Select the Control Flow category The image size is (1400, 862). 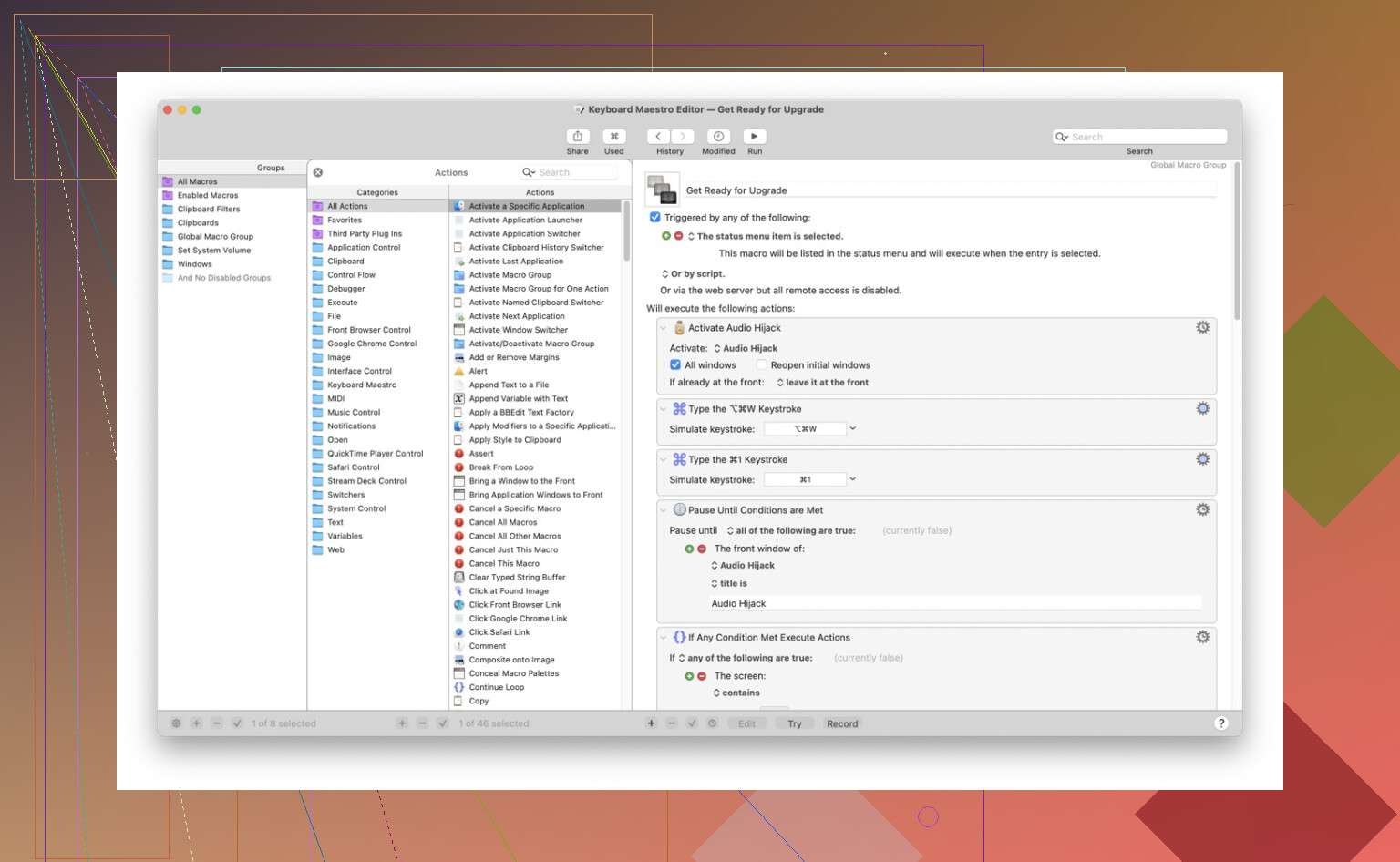[351, 275]
